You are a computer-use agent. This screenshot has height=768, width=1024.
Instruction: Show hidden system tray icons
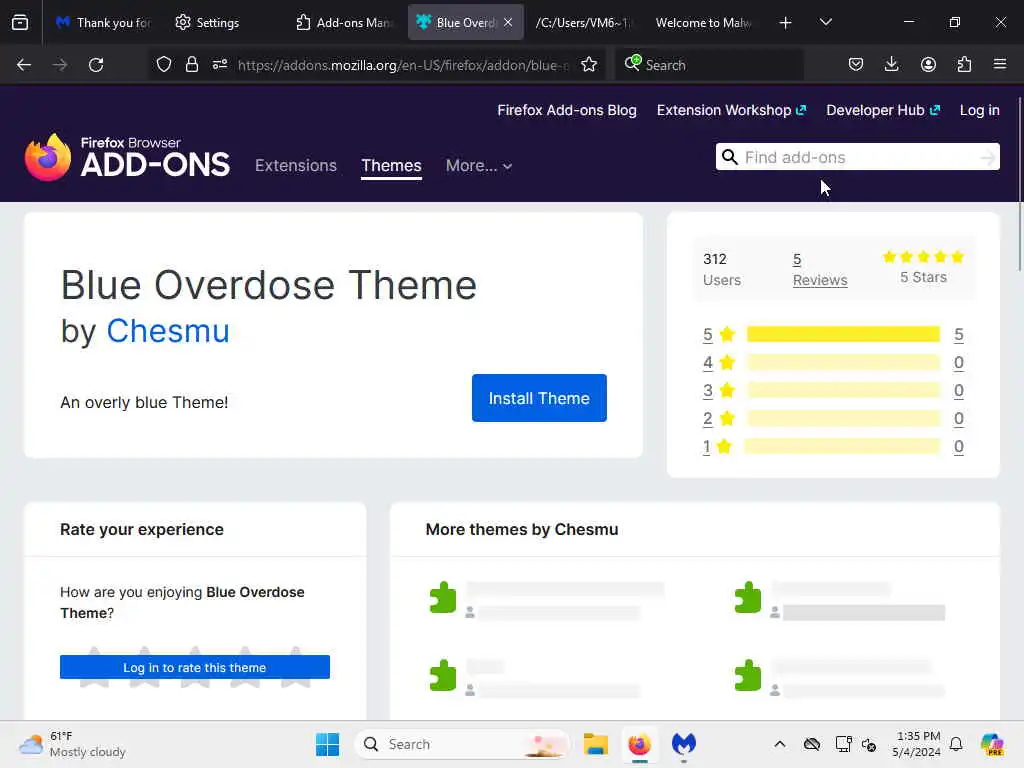(x=780, y=744)
